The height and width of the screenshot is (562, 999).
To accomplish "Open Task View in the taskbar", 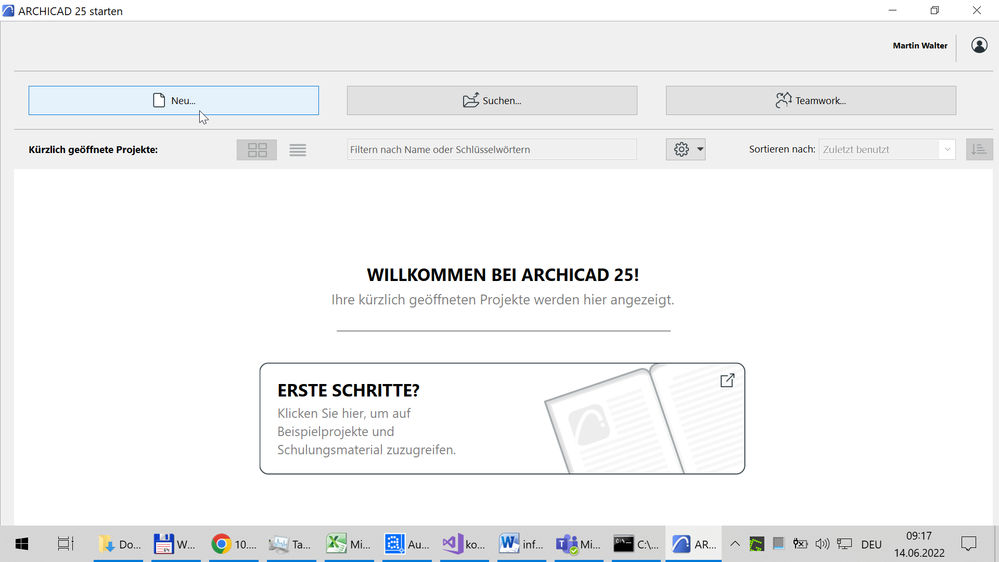I will pos(65,544).
